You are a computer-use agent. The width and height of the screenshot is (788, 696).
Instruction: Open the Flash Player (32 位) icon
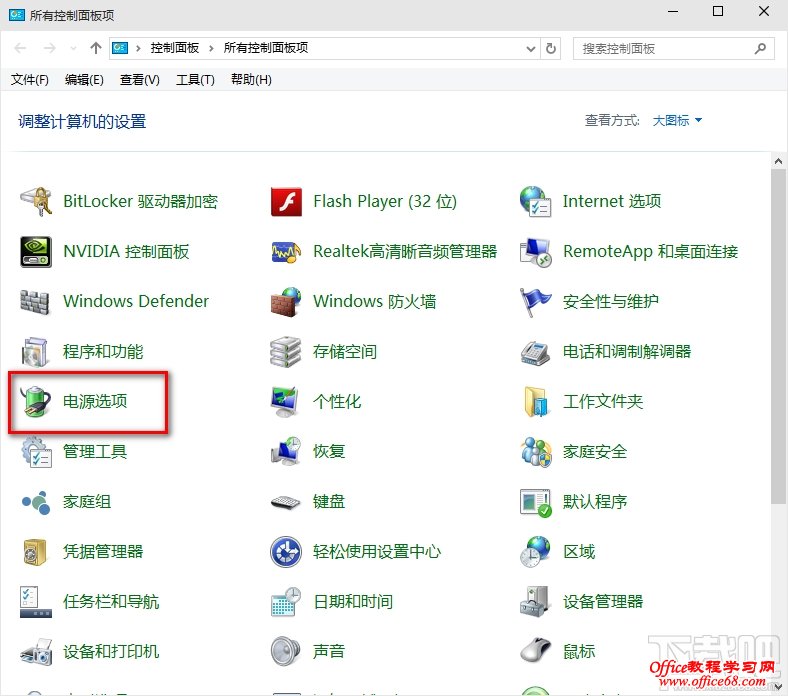click(x=286, y=202)
